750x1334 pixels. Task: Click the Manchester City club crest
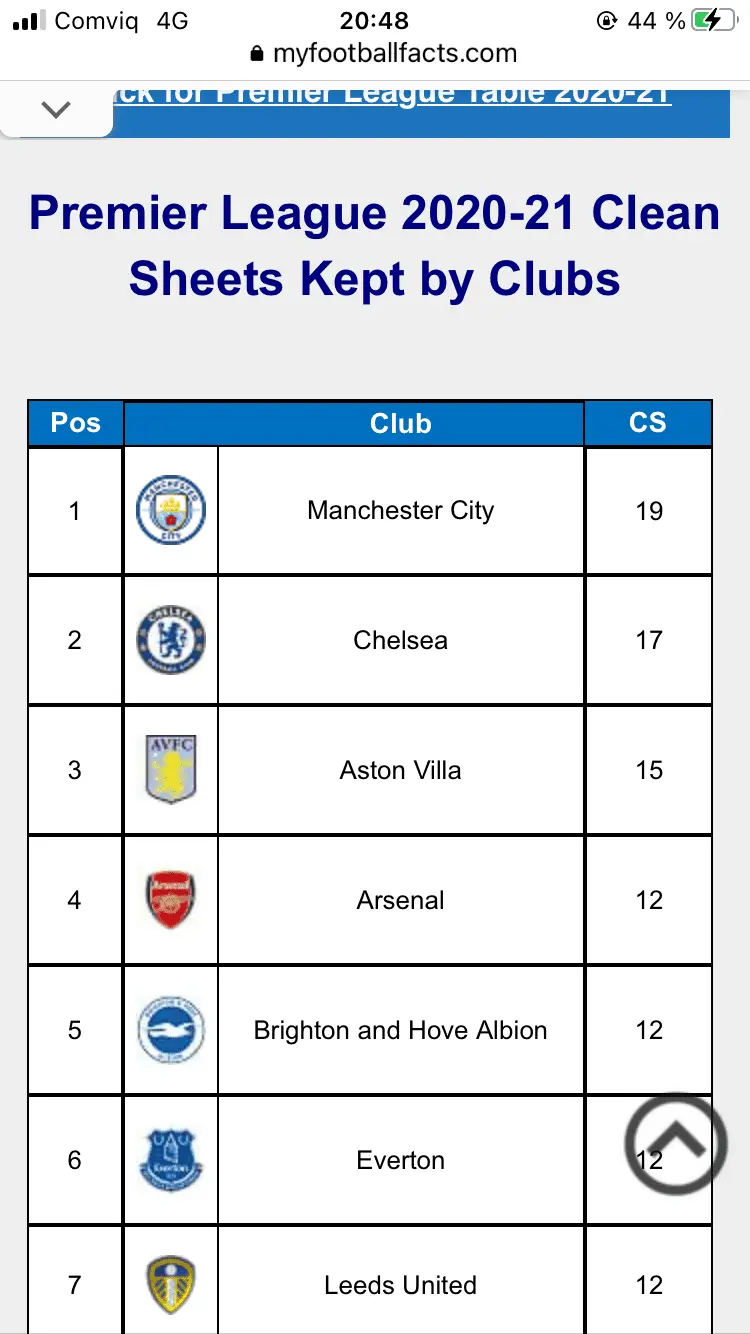[171, 510]
